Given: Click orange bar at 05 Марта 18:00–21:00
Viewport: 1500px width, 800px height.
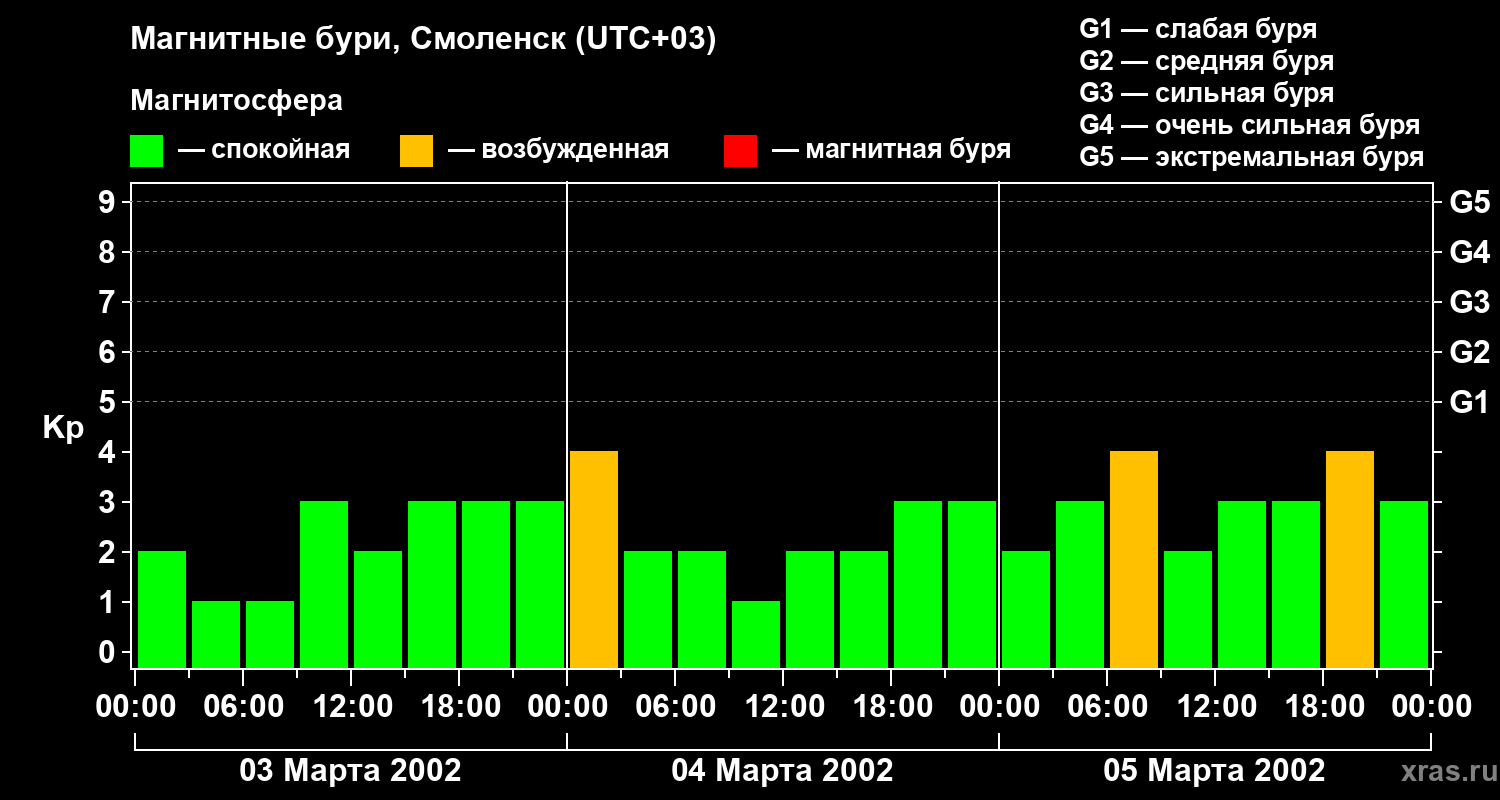Looking at the screenshot, I should pyautogui.click(x=1350, y=559).
